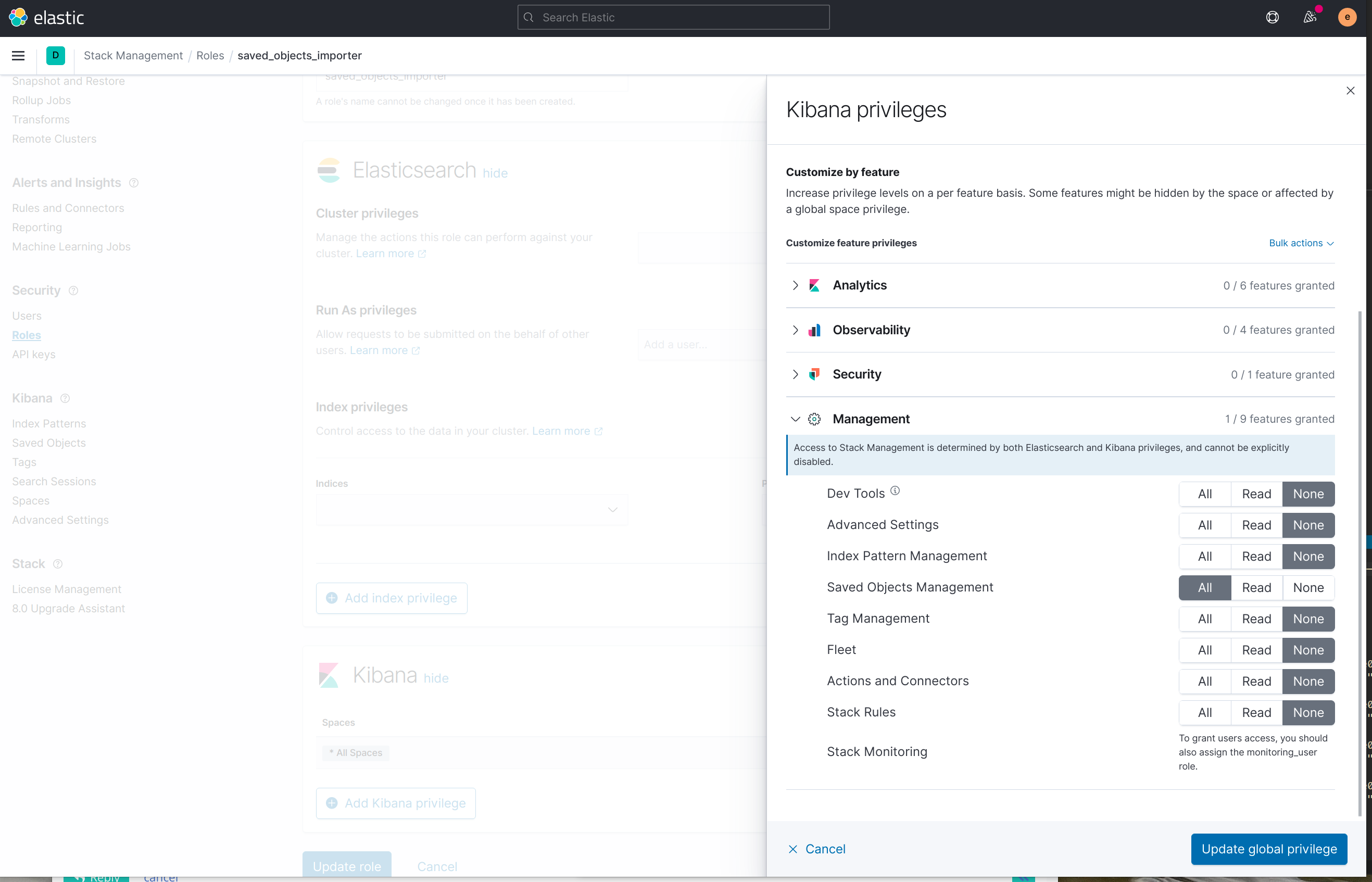Click Update global privilege button
This screenshot has height=882, width=1372.
tap(1268, 849)
